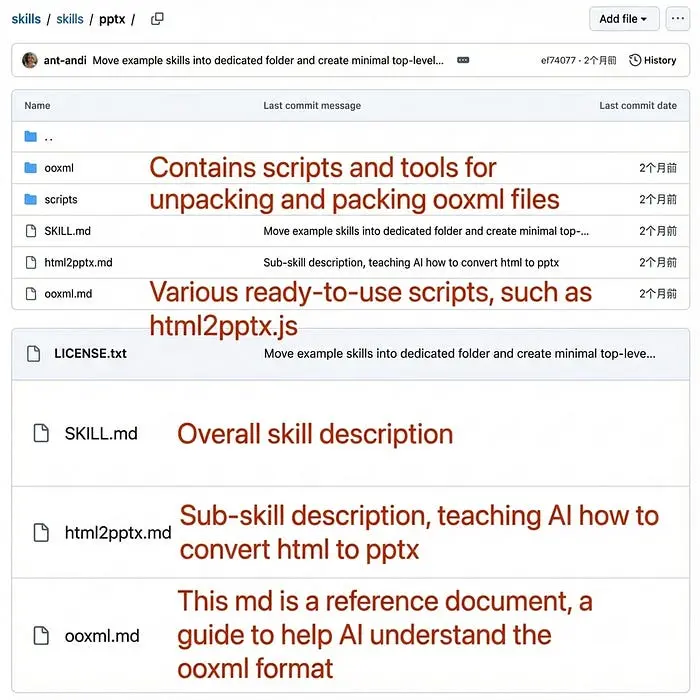
Task: Click the Last commit date column header
Action: 637,105
